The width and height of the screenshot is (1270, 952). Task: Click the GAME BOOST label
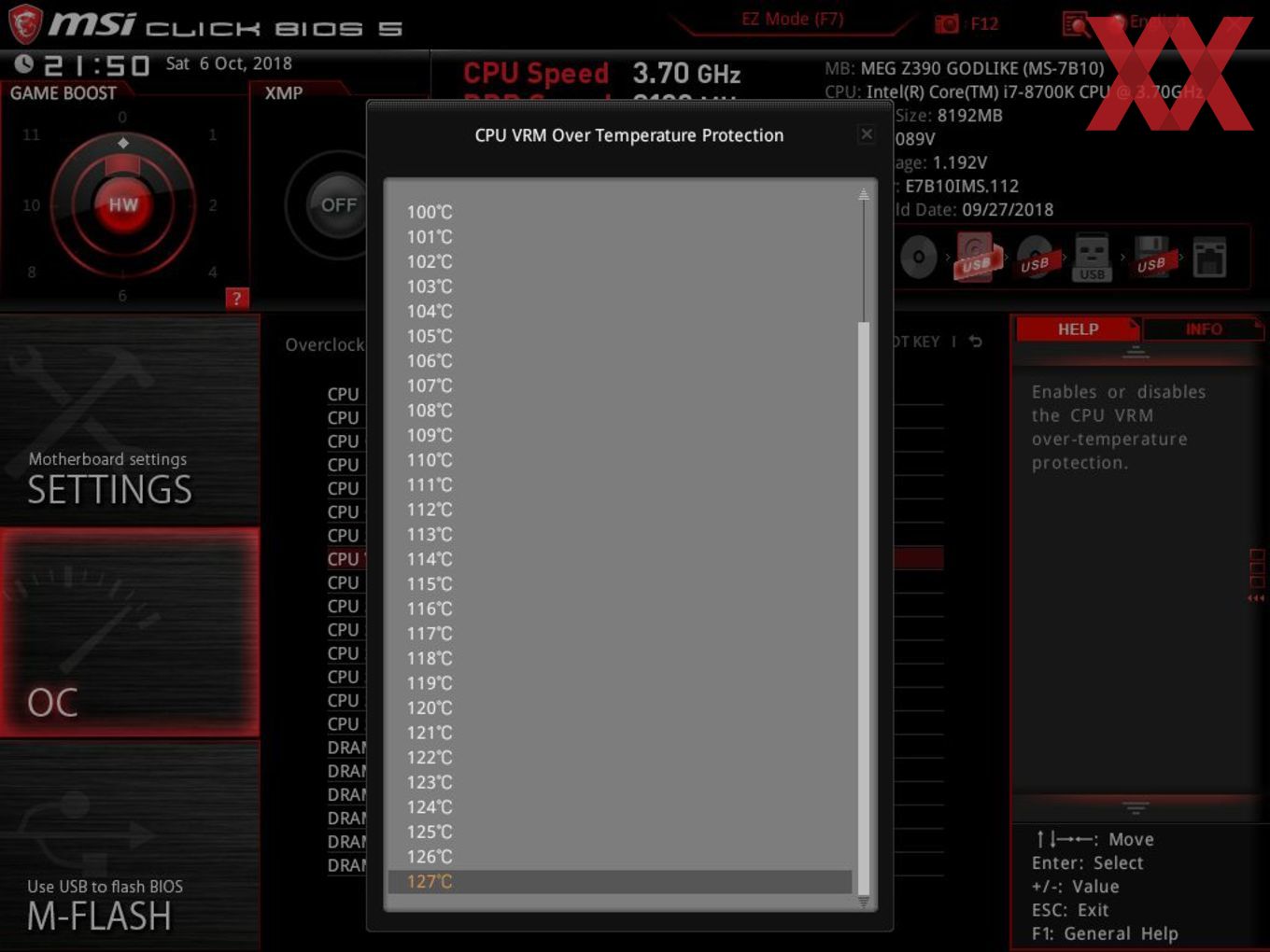(63, 93)
